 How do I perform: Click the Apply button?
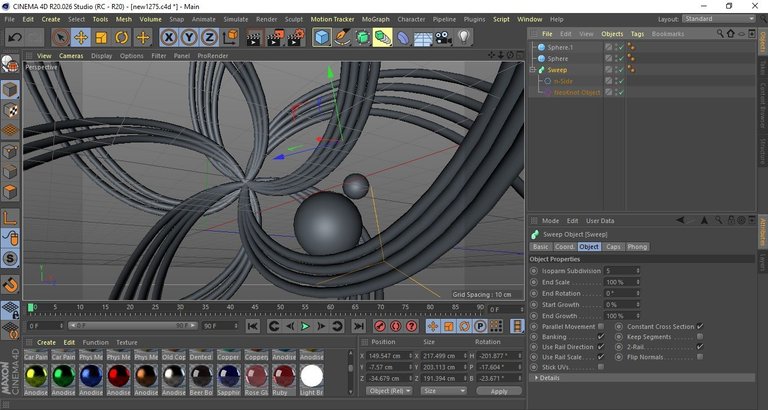499,391
